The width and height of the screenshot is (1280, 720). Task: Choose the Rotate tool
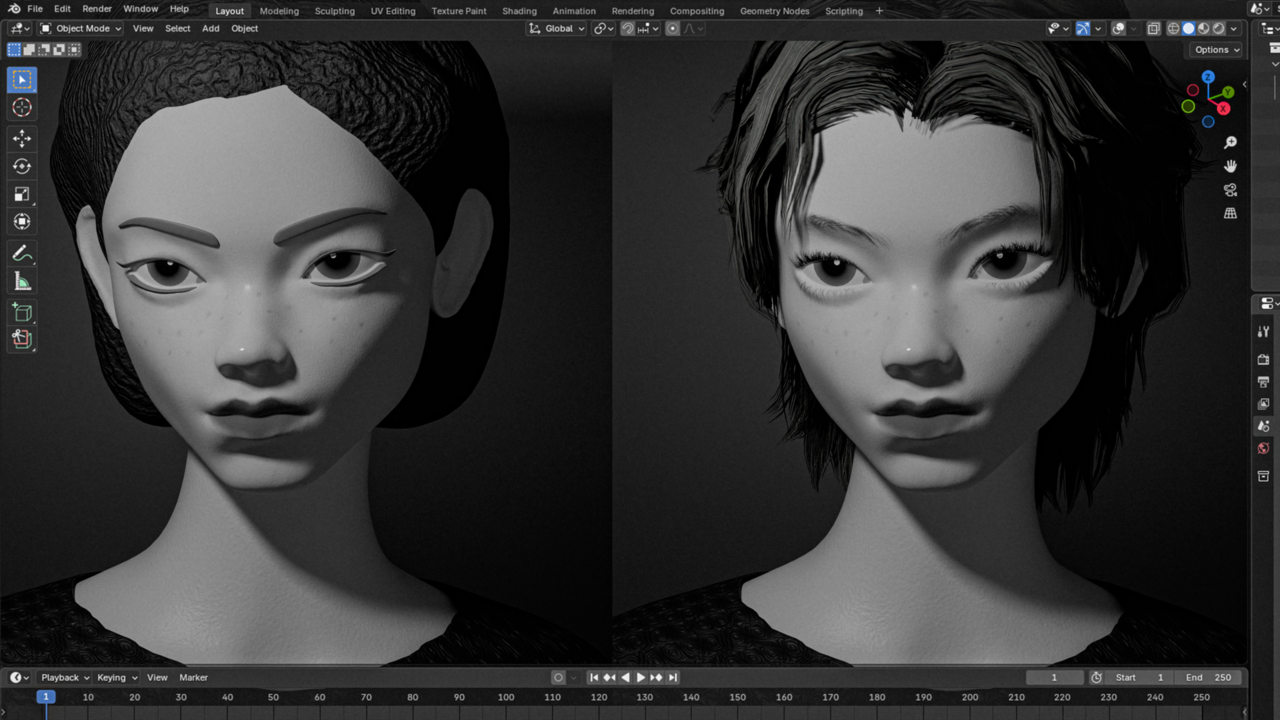click(x=22, y=166)
